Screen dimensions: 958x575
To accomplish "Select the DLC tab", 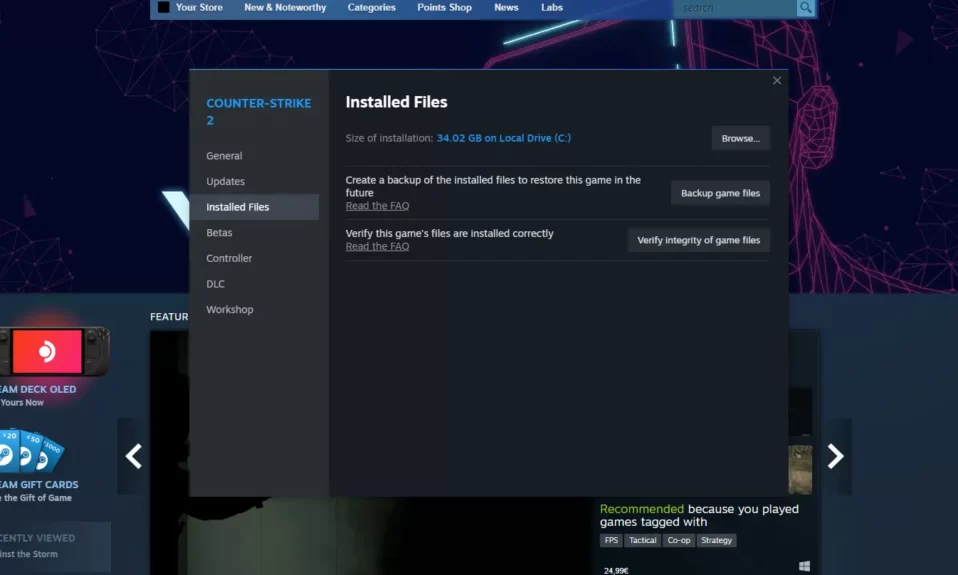I will click(x=254, y=284).
